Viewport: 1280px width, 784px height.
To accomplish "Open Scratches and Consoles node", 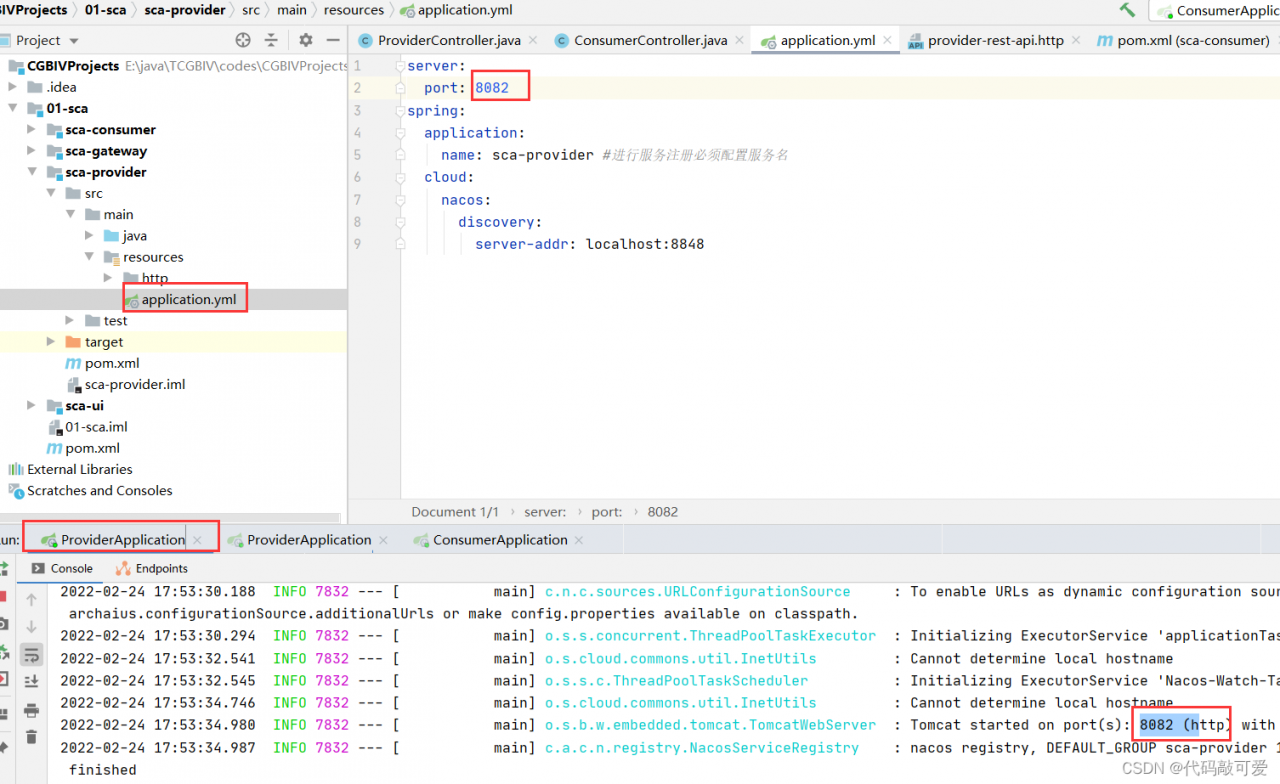I will [x=100, y=490].
